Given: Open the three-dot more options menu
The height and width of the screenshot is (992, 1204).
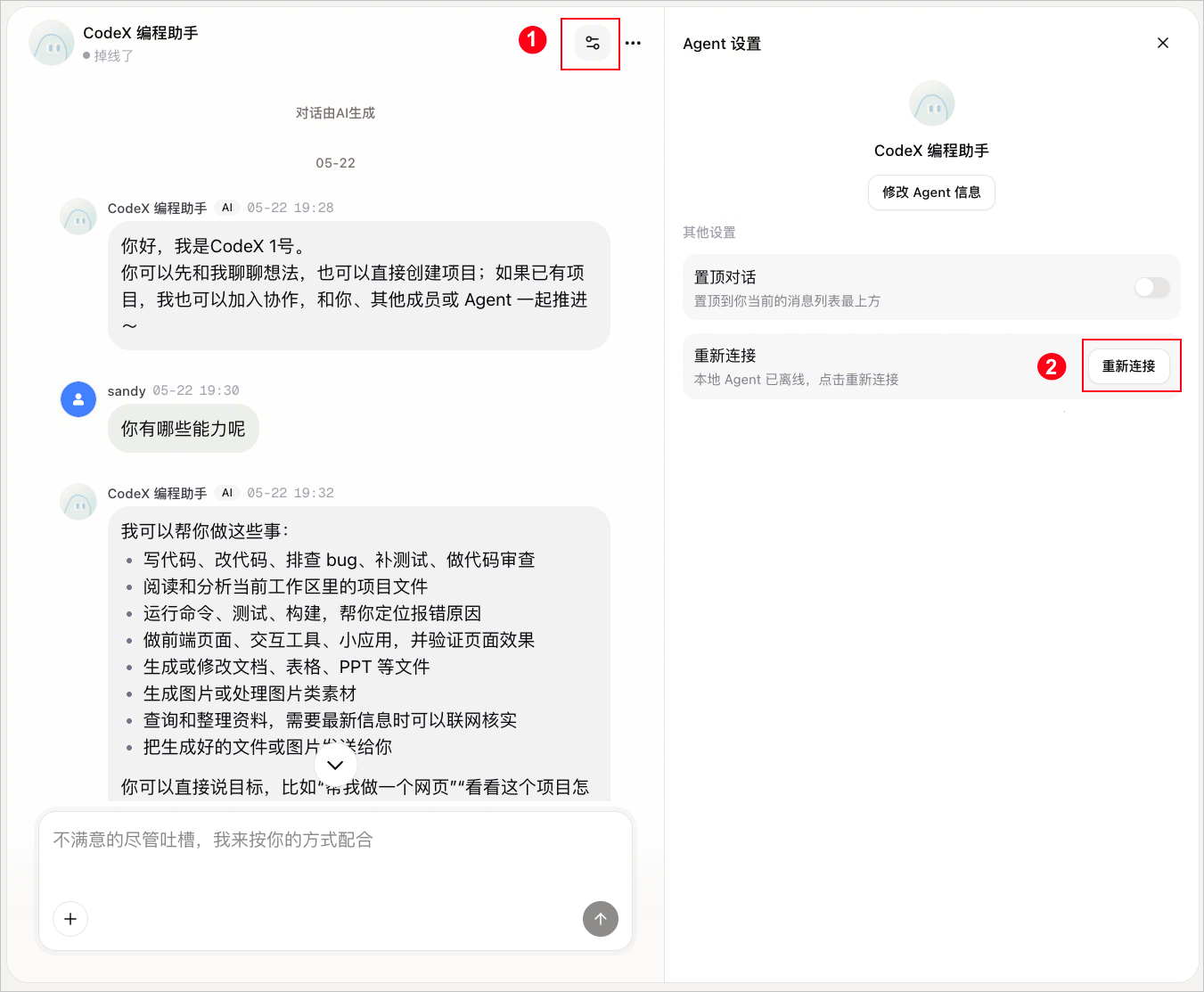Looking at the screenshot, I should pos(633,43).
